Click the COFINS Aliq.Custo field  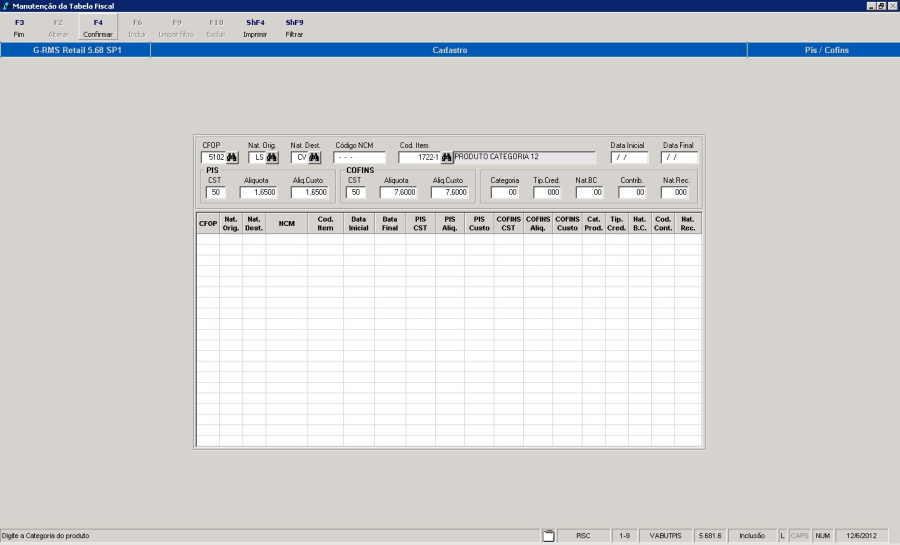tap(449, 192)
